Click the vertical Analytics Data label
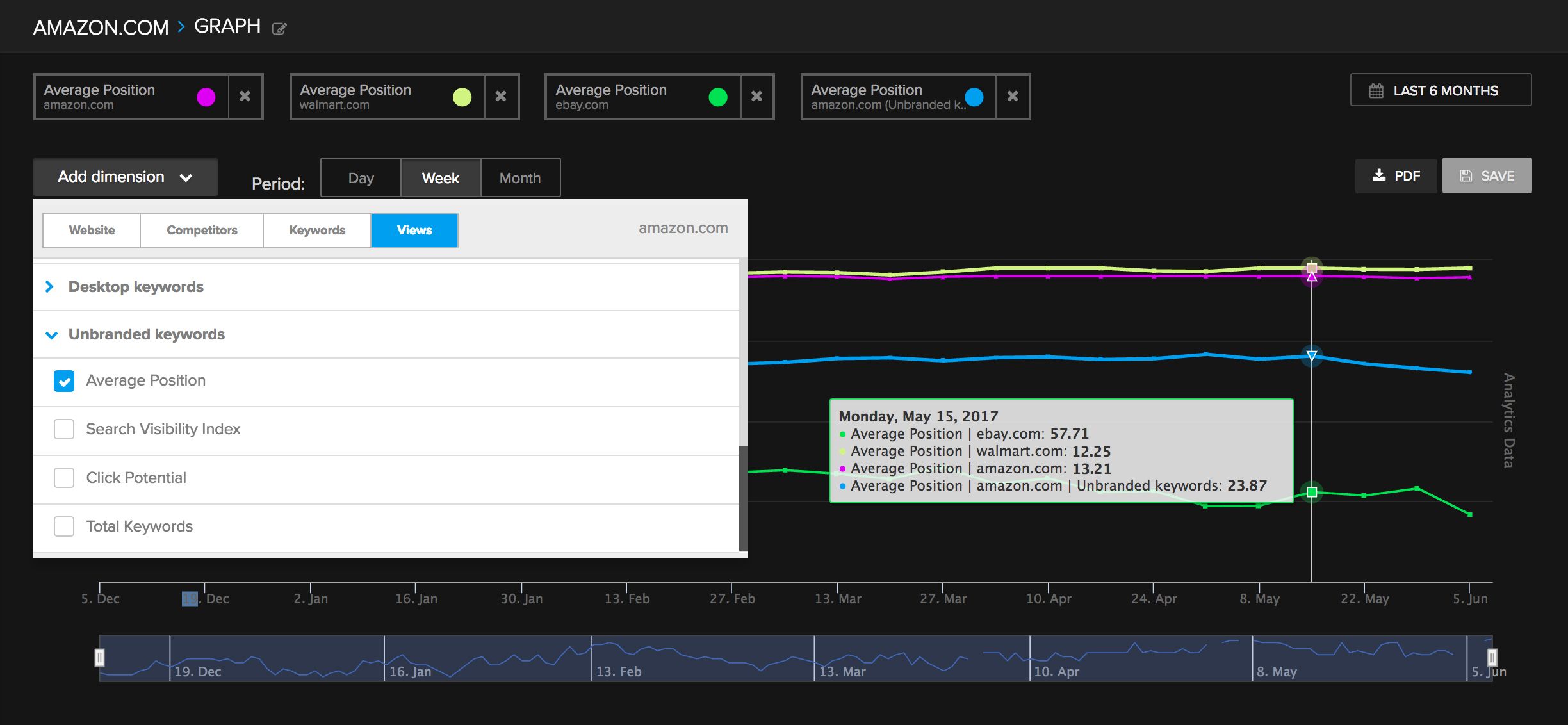This screenshot has height=725, width=1568. pyautogui.click(x=1509, y=420)
